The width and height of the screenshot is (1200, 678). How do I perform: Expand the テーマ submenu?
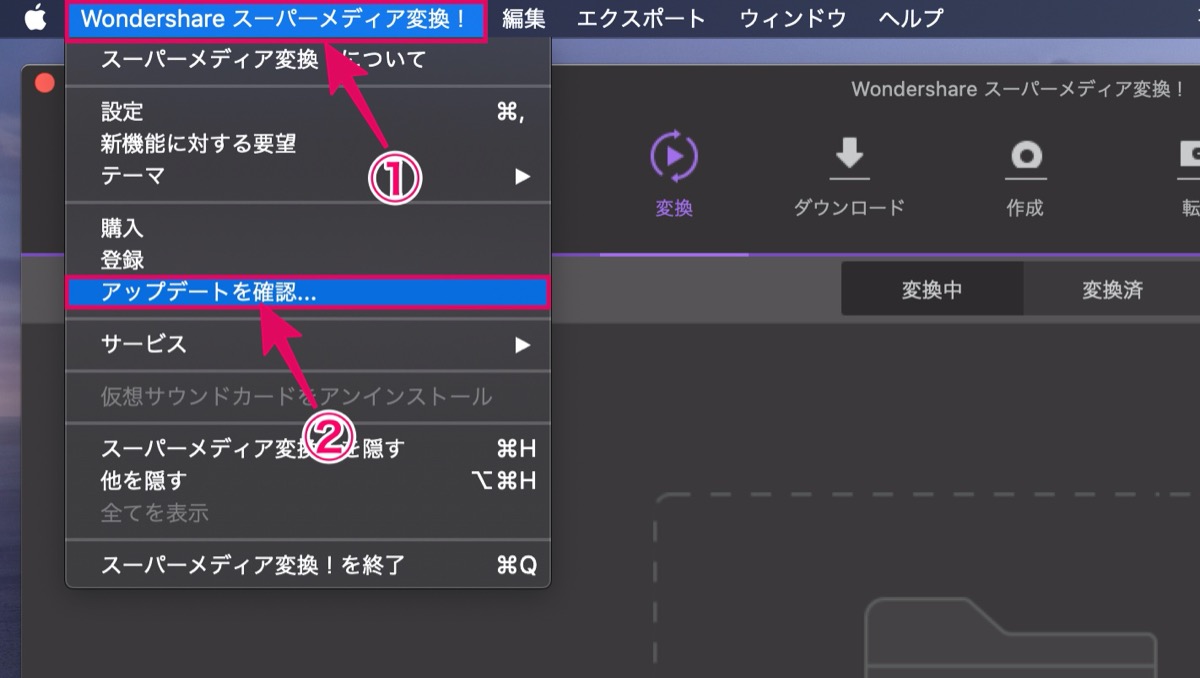coord(308,176)
